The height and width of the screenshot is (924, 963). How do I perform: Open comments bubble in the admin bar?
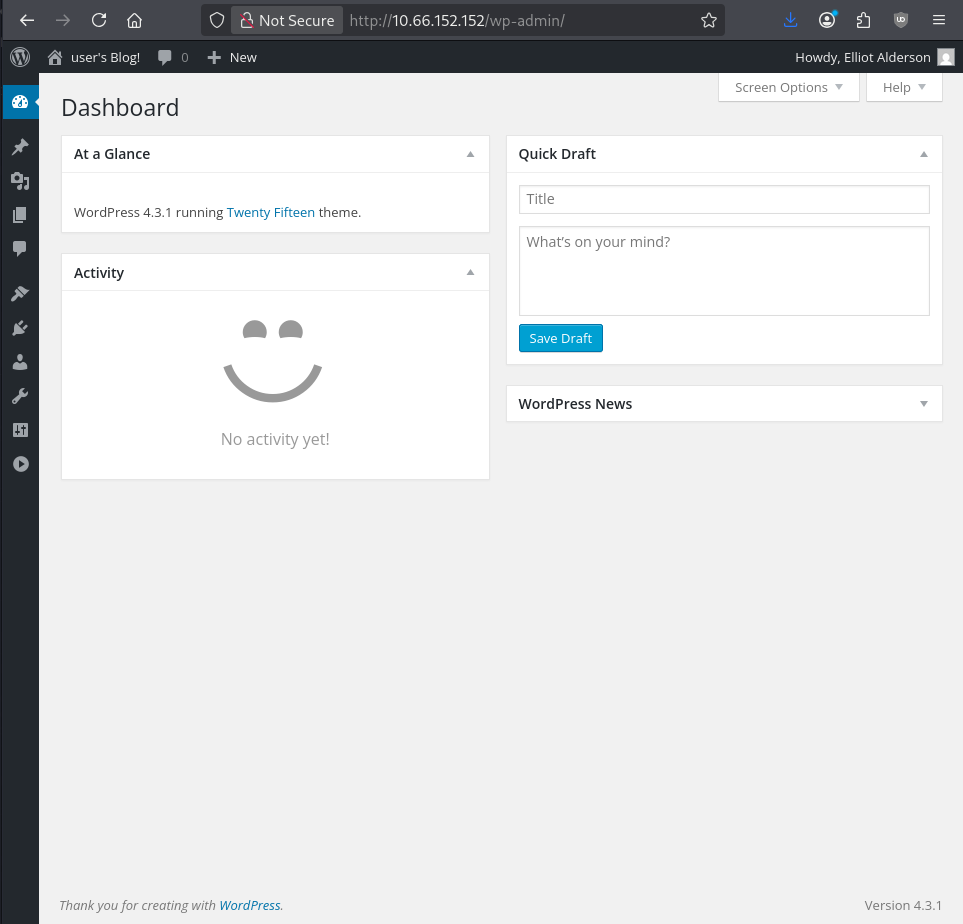click(x=172, y=57)
